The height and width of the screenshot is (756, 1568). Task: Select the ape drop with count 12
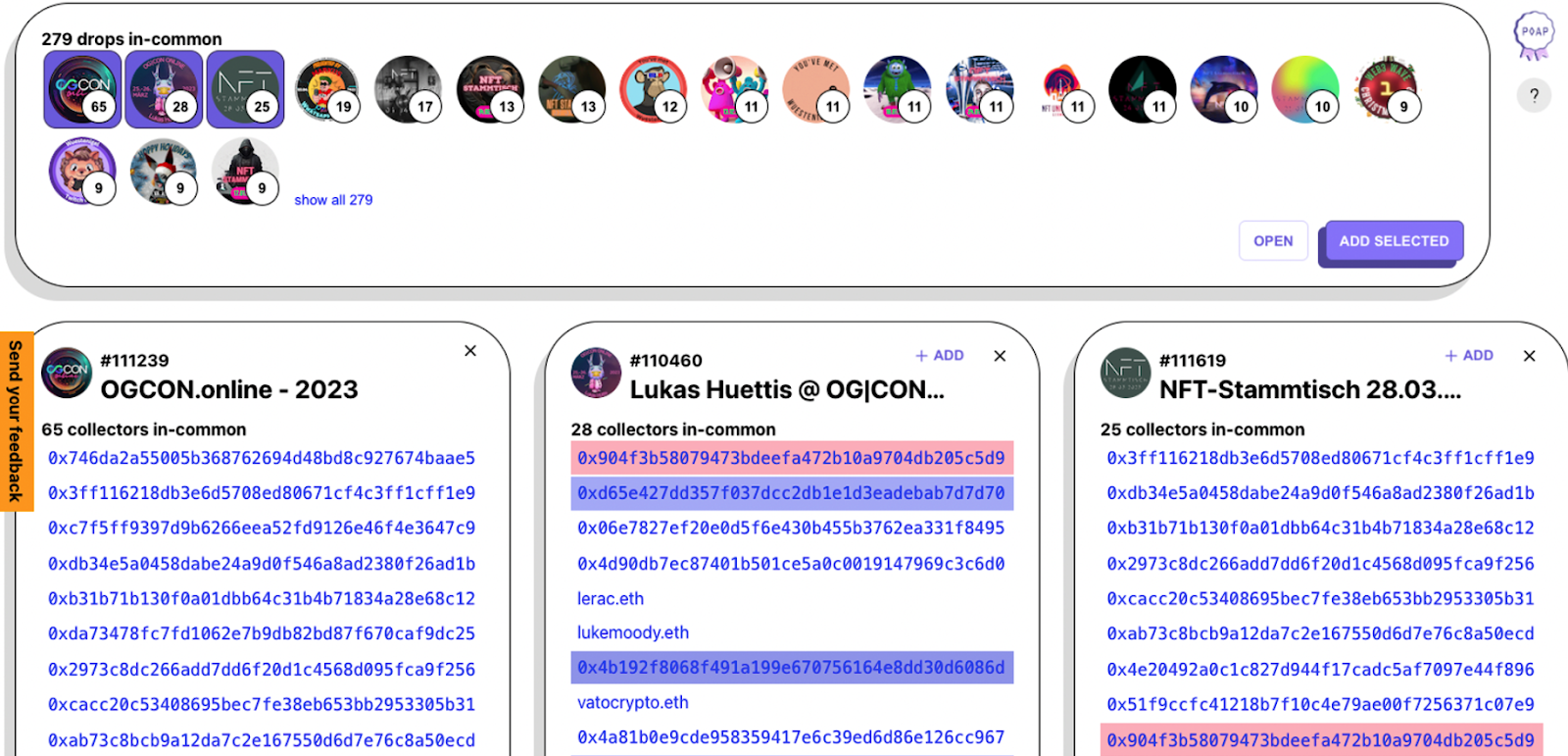coord(654,89)
